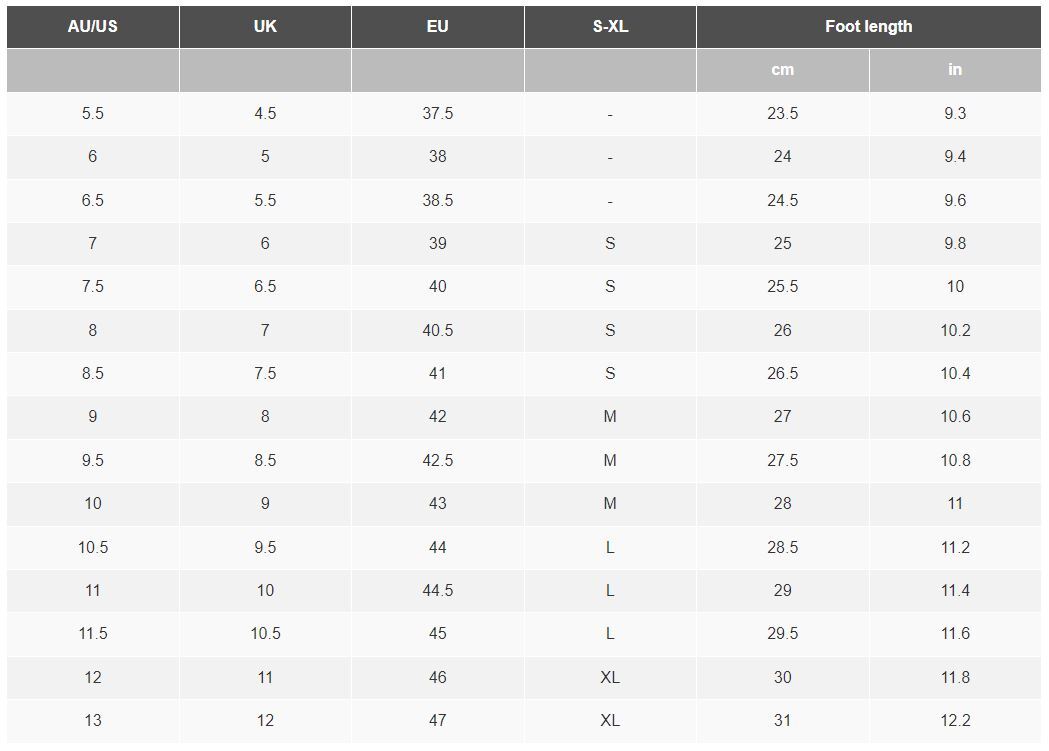Select foot length 27.5 cm cell
This screenshot has width=1049, height=751.
click(x=783, y=461)
